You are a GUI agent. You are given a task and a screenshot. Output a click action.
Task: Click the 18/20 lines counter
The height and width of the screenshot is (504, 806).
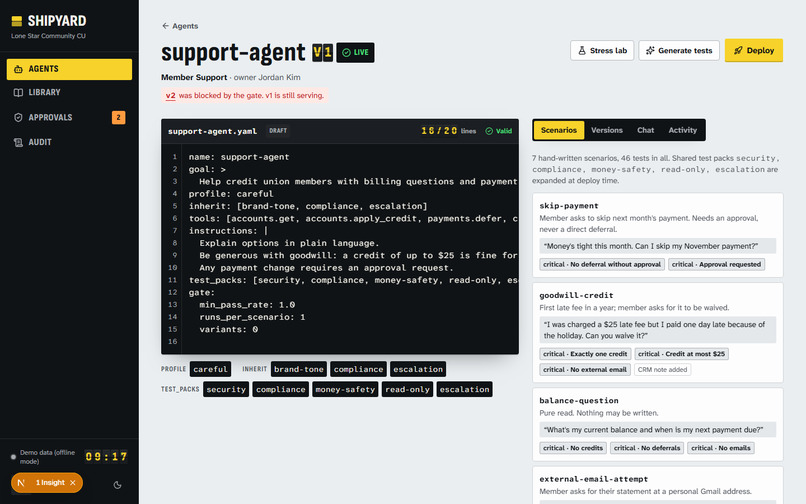point(448,131)
